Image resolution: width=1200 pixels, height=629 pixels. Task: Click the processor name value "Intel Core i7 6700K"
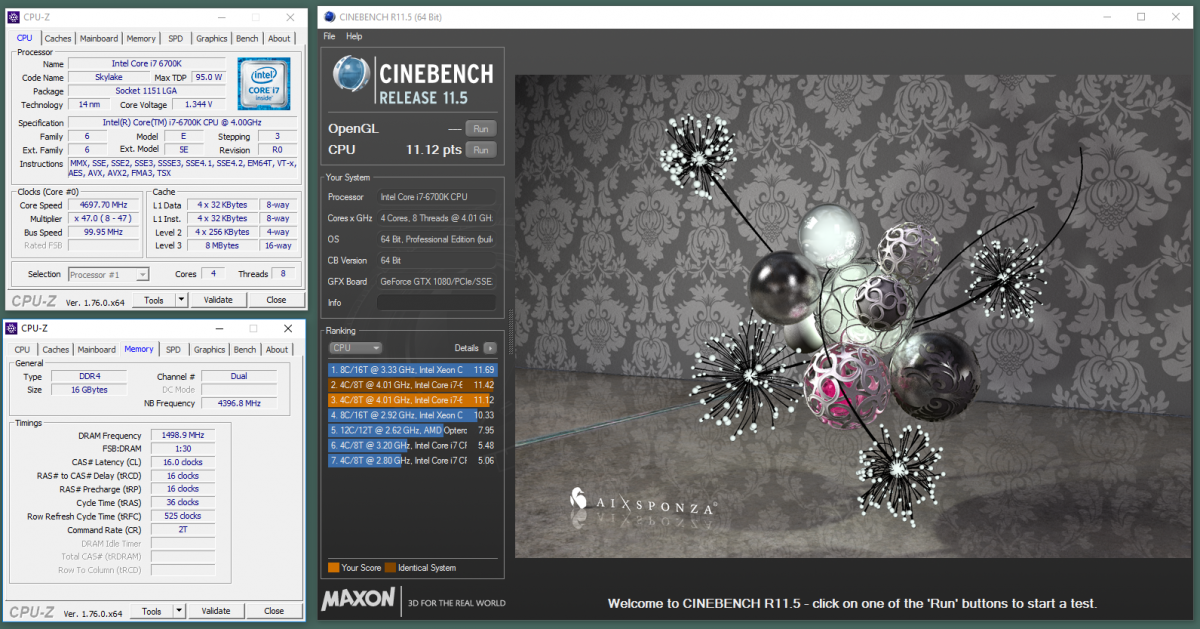click(x=147, y=64)
